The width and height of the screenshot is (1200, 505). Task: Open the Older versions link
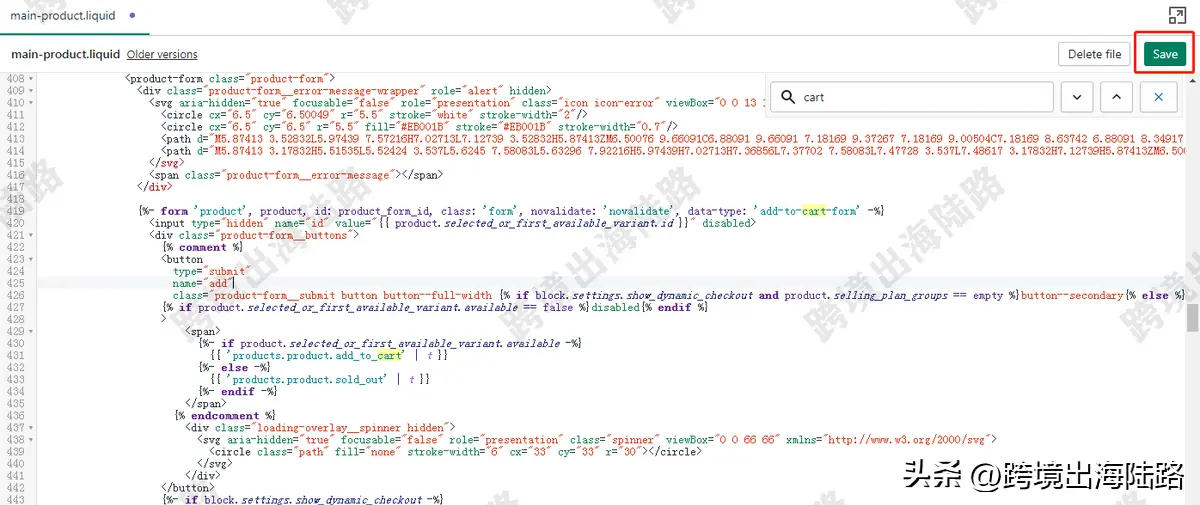(162, 54)
